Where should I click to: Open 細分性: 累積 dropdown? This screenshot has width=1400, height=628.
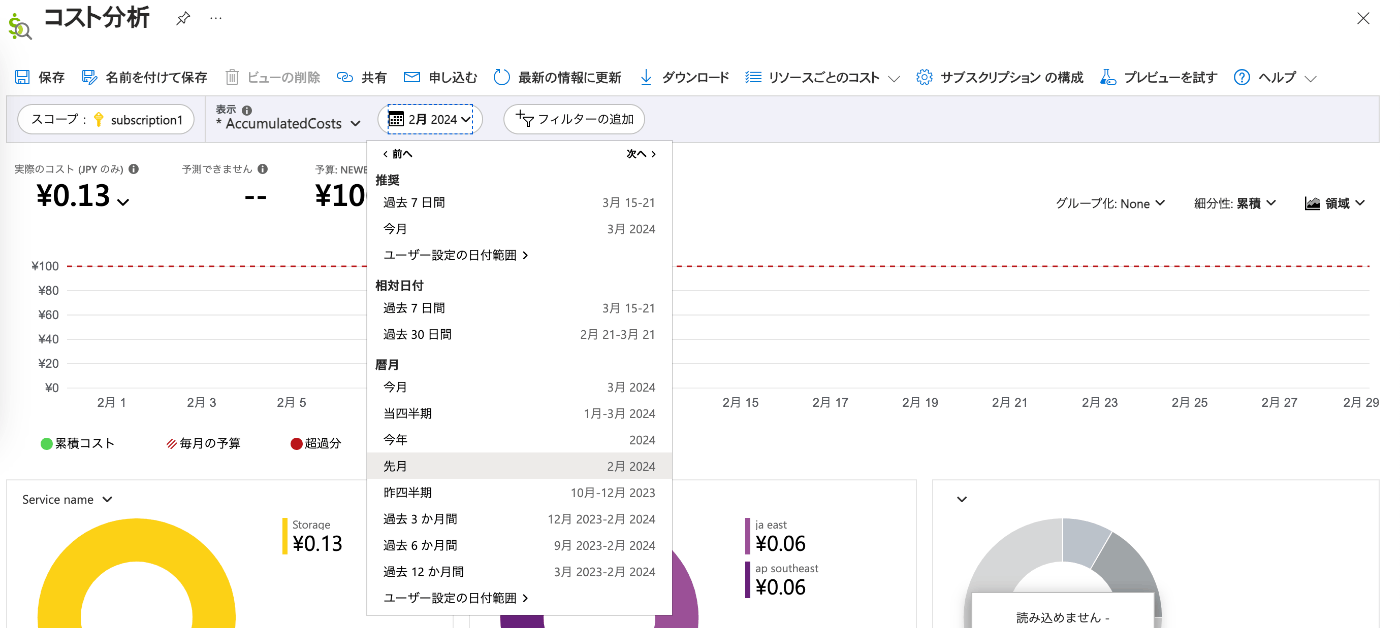[x=1235, y=203]
